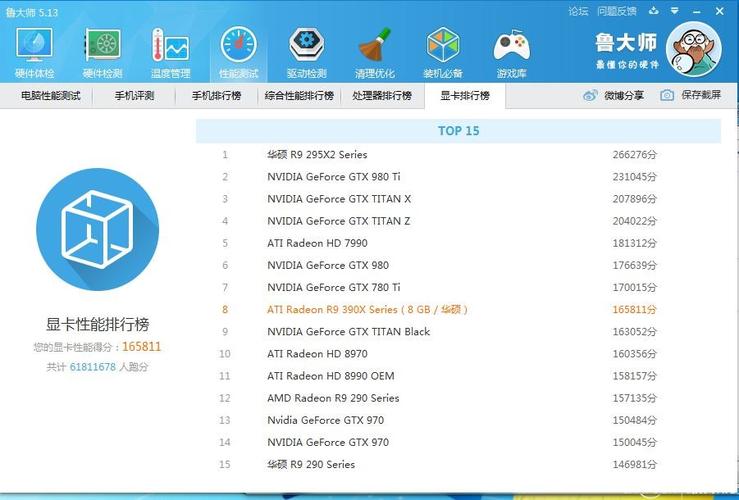Click score 207896分
739x500 pixels.
pos(634,199)
